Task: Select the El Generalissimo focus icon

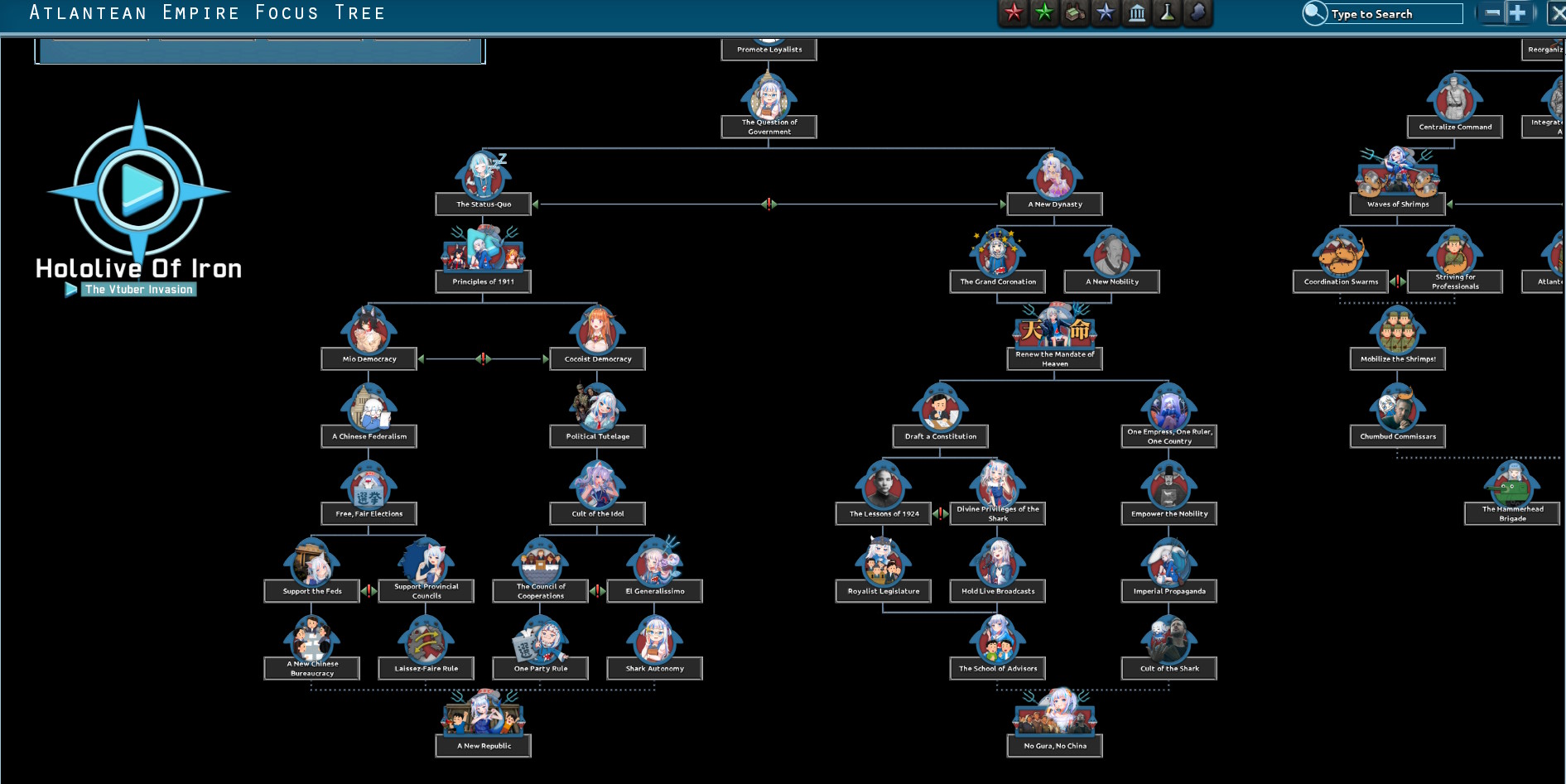Action: click(654, 561)
